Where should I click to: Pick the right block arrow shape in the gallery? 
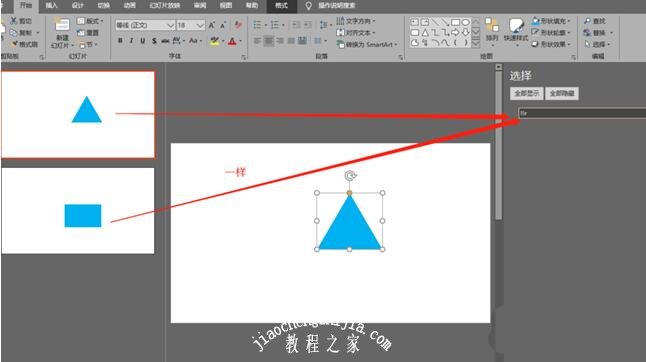[455, 32]
